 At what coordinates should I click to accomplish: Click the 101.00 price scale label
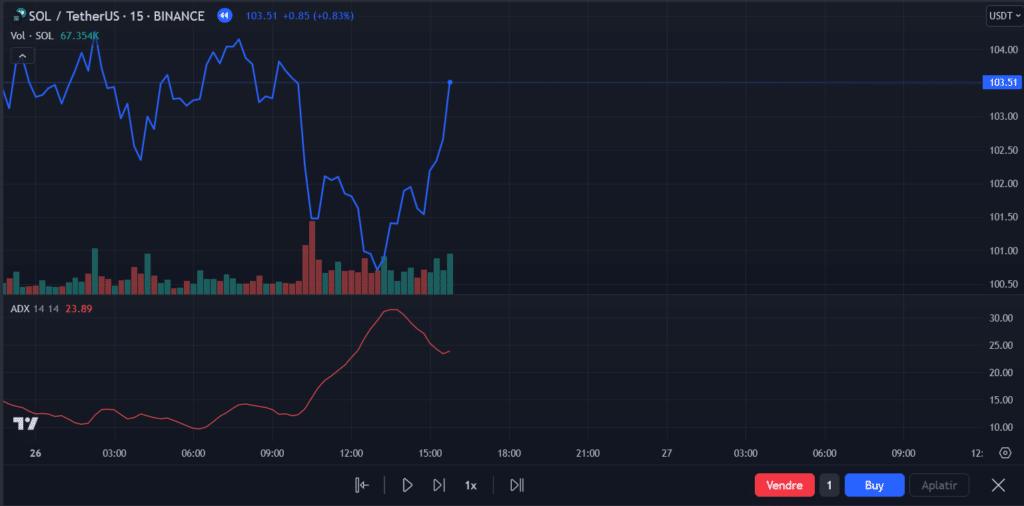[1003, 251]
